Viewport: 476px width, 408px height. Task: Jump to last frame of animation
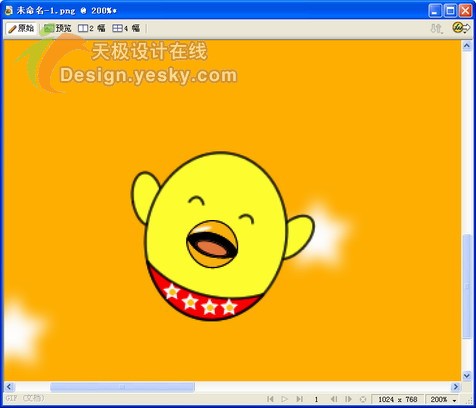click(300, 399)
